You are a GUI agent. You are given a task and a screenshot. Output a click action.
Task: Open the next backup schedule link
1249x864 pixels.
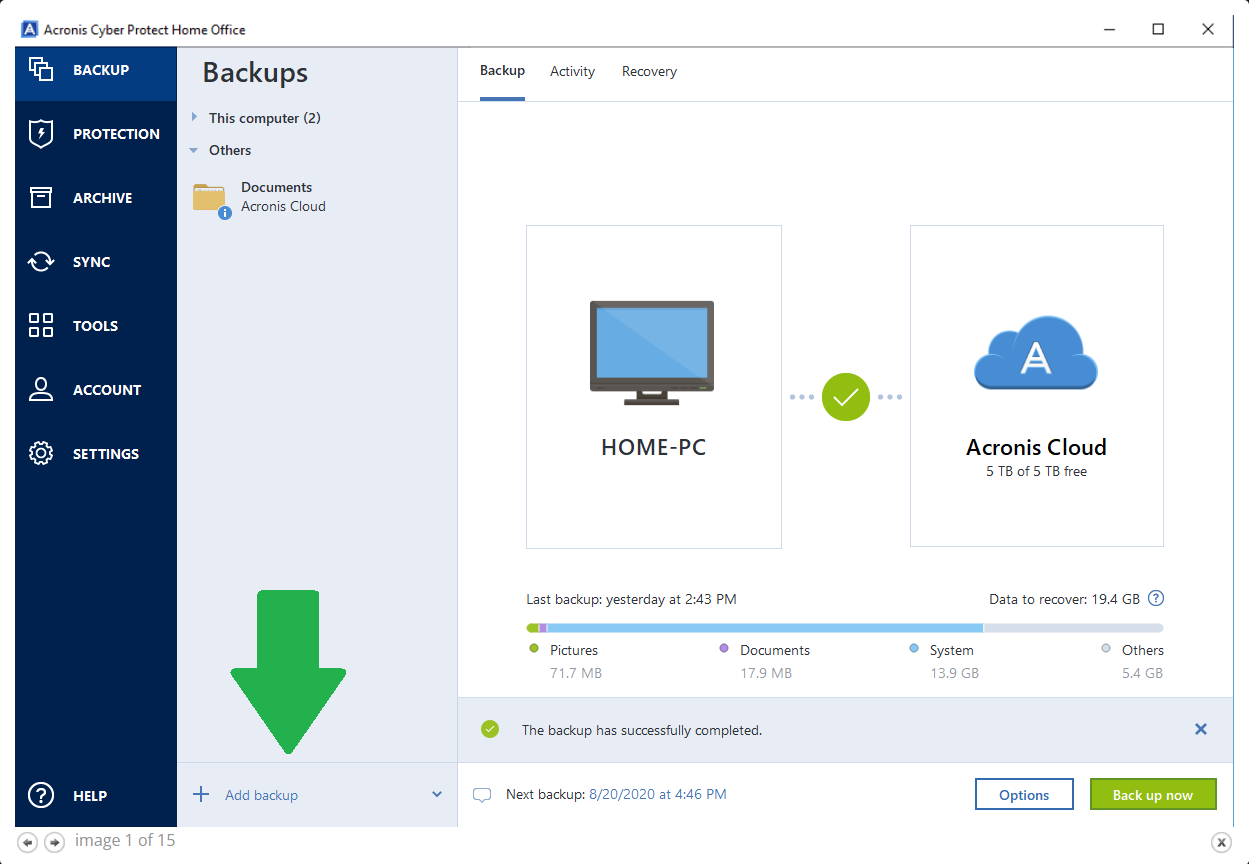pyautogui.click(x=658, y=794)
